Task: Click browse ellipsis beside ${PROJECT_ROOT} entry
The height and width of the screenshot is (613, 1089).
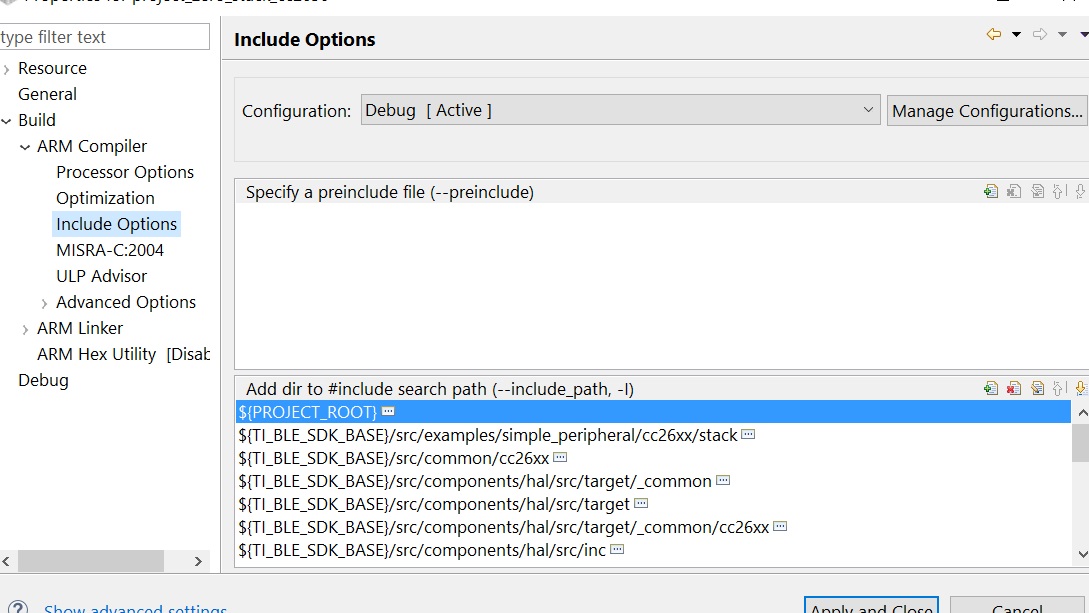Action: [x=388, y=412]
